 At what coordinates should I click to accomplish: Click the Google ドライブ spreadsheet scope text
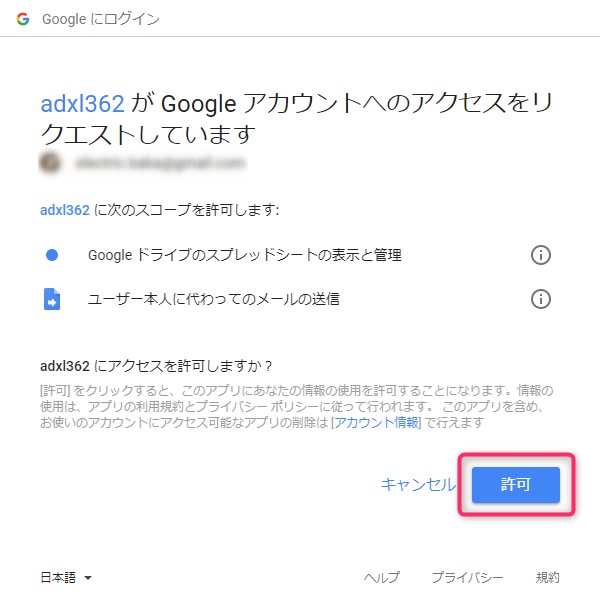coord(245,255)
